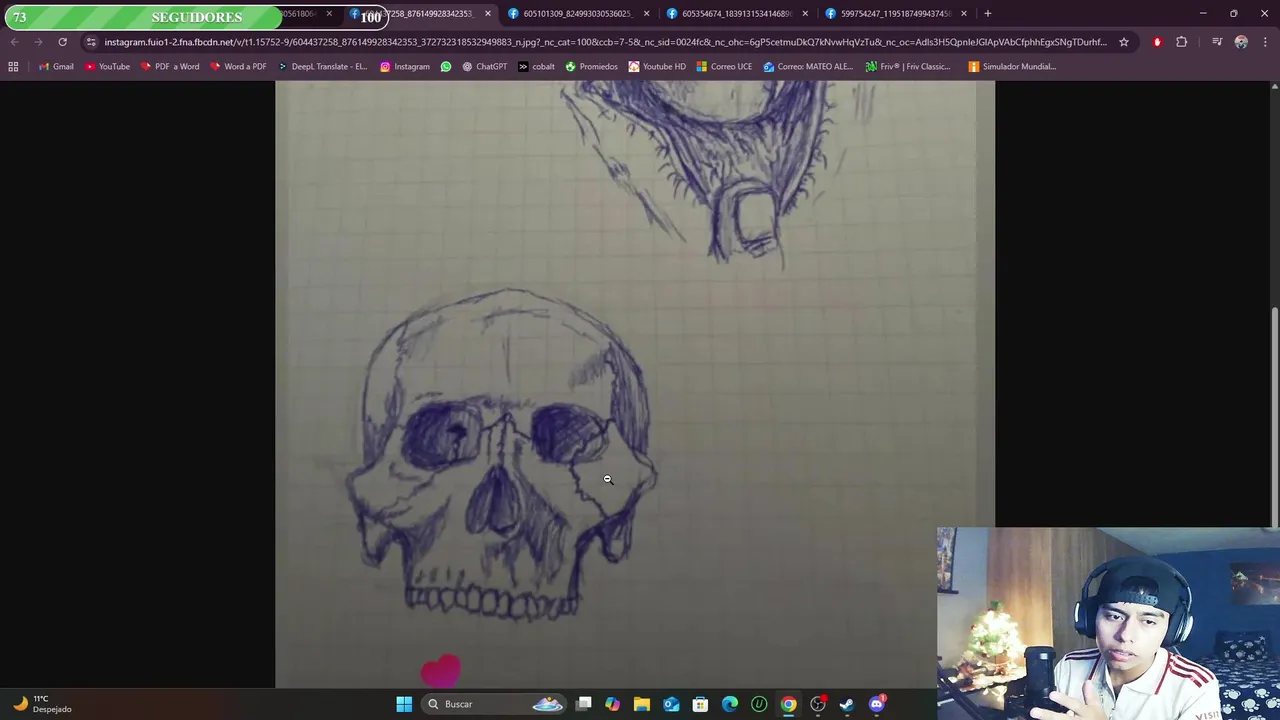Switch to the 605354674_183913153414689 tab

tap(736, 14)
